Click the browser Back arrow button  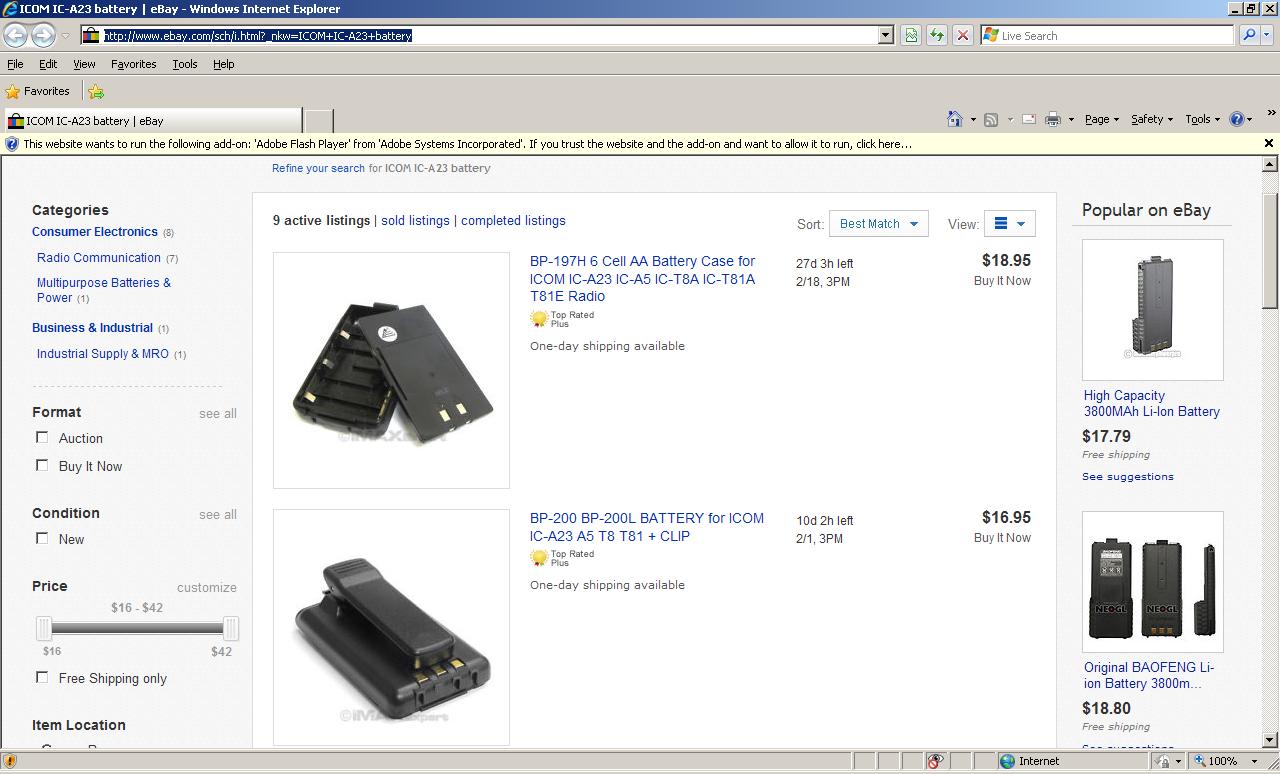click(15, 35)
